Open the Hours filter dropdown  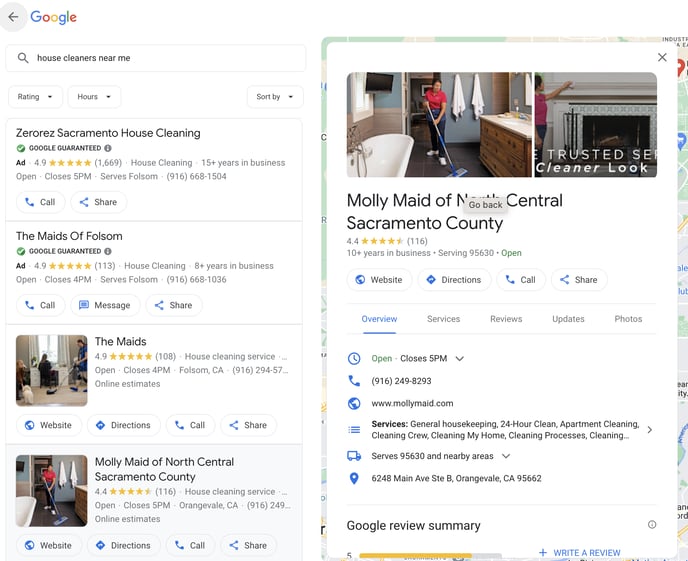point(94,97)
